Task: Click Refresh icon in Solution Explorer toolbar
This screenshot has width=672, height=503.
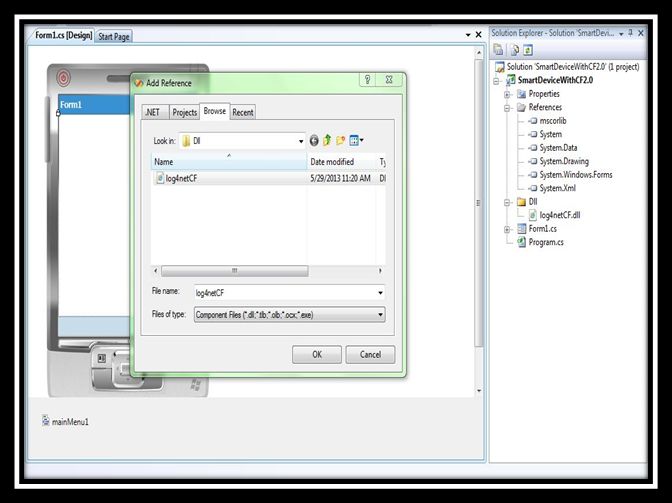Action: (x=528, y=50)
